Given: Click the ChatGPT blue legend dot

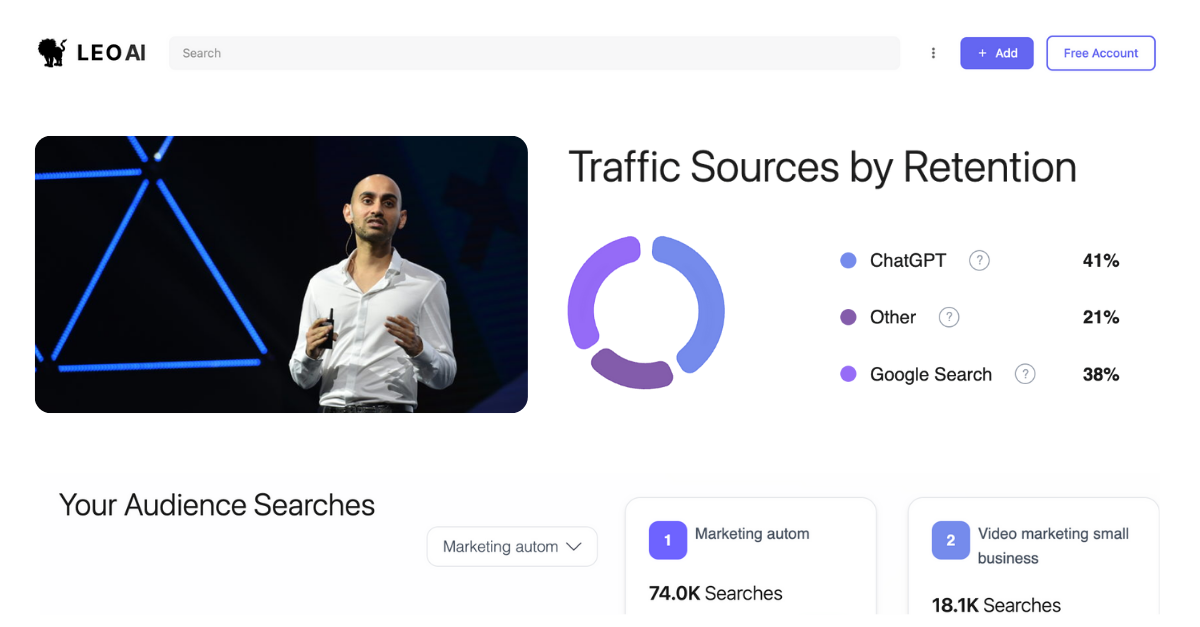Looking at the screenshot, I should (x=849, y=260).
